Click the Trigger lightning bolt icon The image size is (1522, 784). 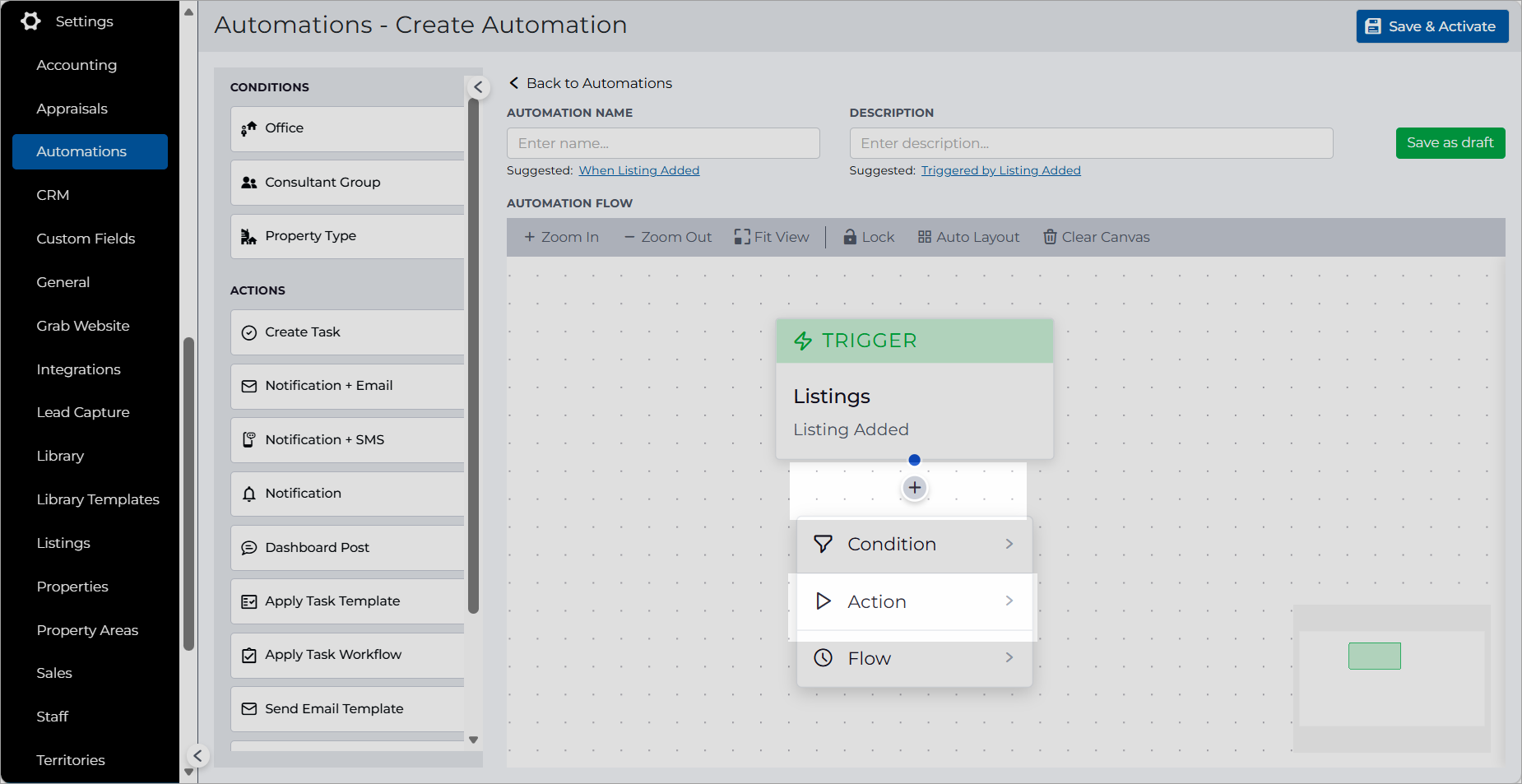803,341
